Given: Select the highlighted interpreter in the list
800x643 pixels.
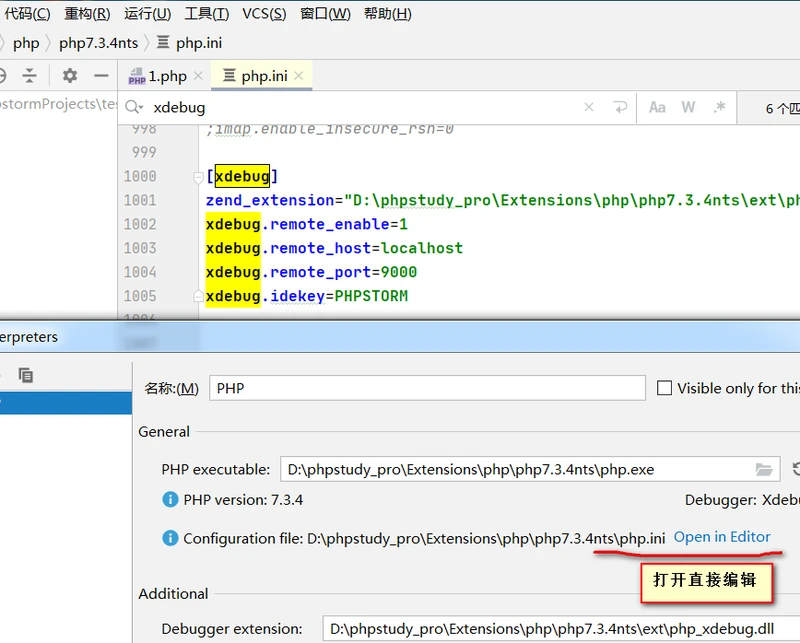Looking at the screenshot, I should (66, 403).
